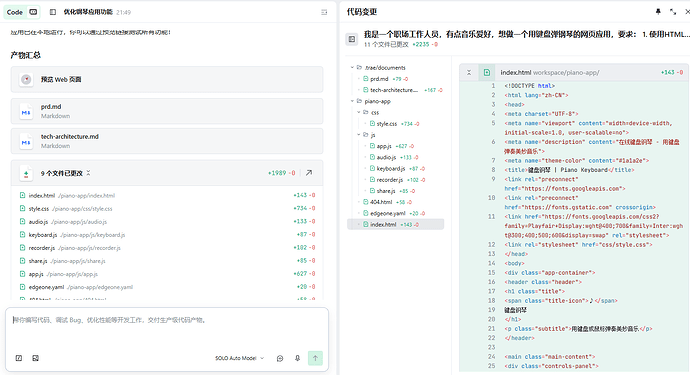
Task: Select recorder.js in the changed files list
Action: [x=167, y=248]
